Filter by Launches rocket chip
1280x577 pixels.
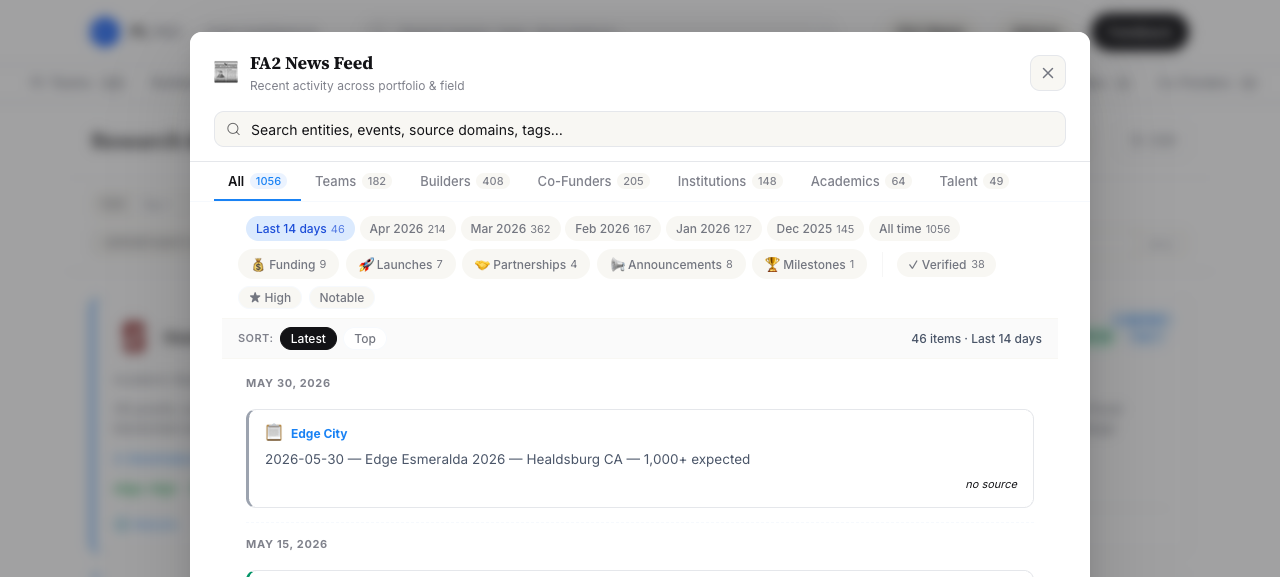pos(401,264)
